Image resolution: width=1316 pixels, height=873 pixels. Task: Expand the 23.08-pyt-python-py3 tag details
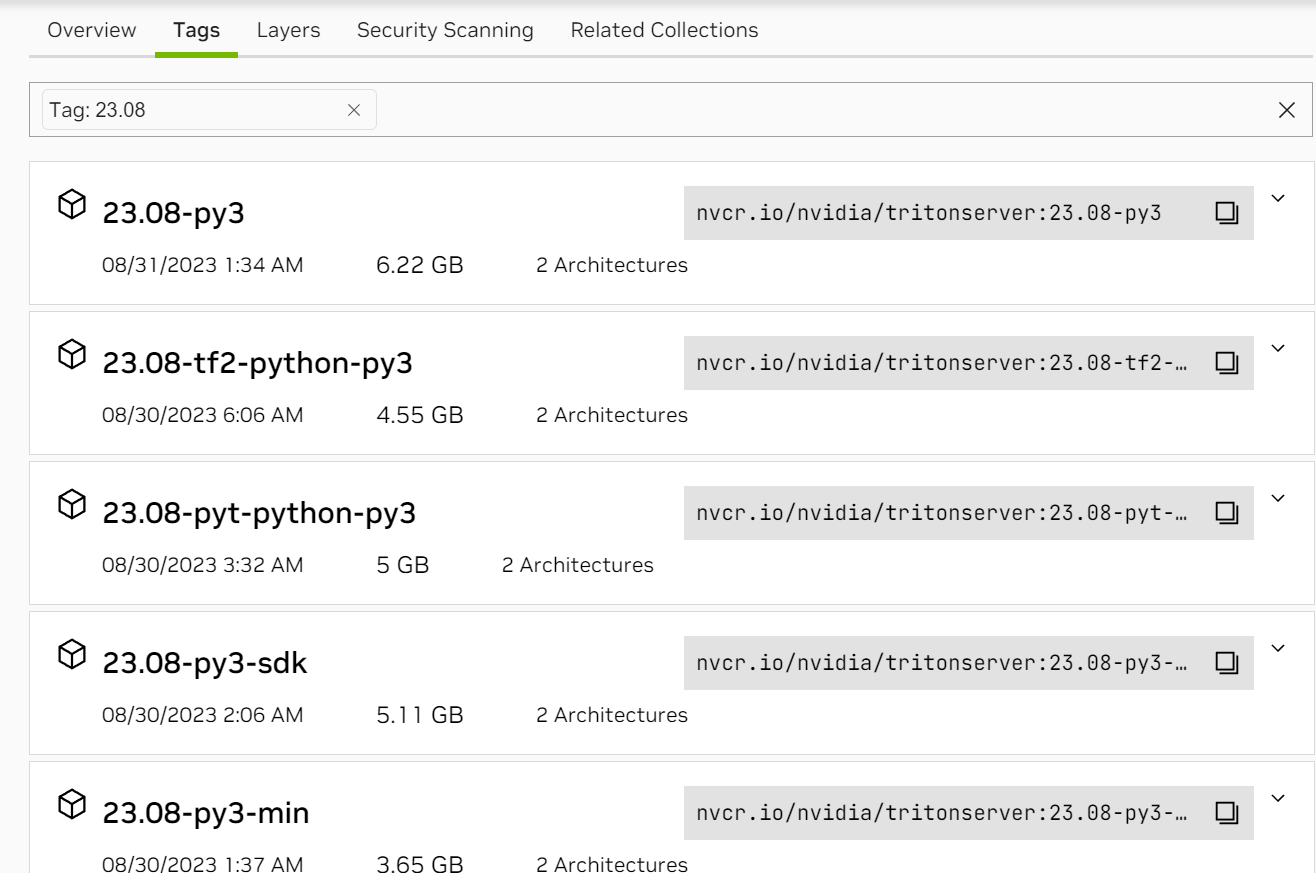tap(1277, 497)
